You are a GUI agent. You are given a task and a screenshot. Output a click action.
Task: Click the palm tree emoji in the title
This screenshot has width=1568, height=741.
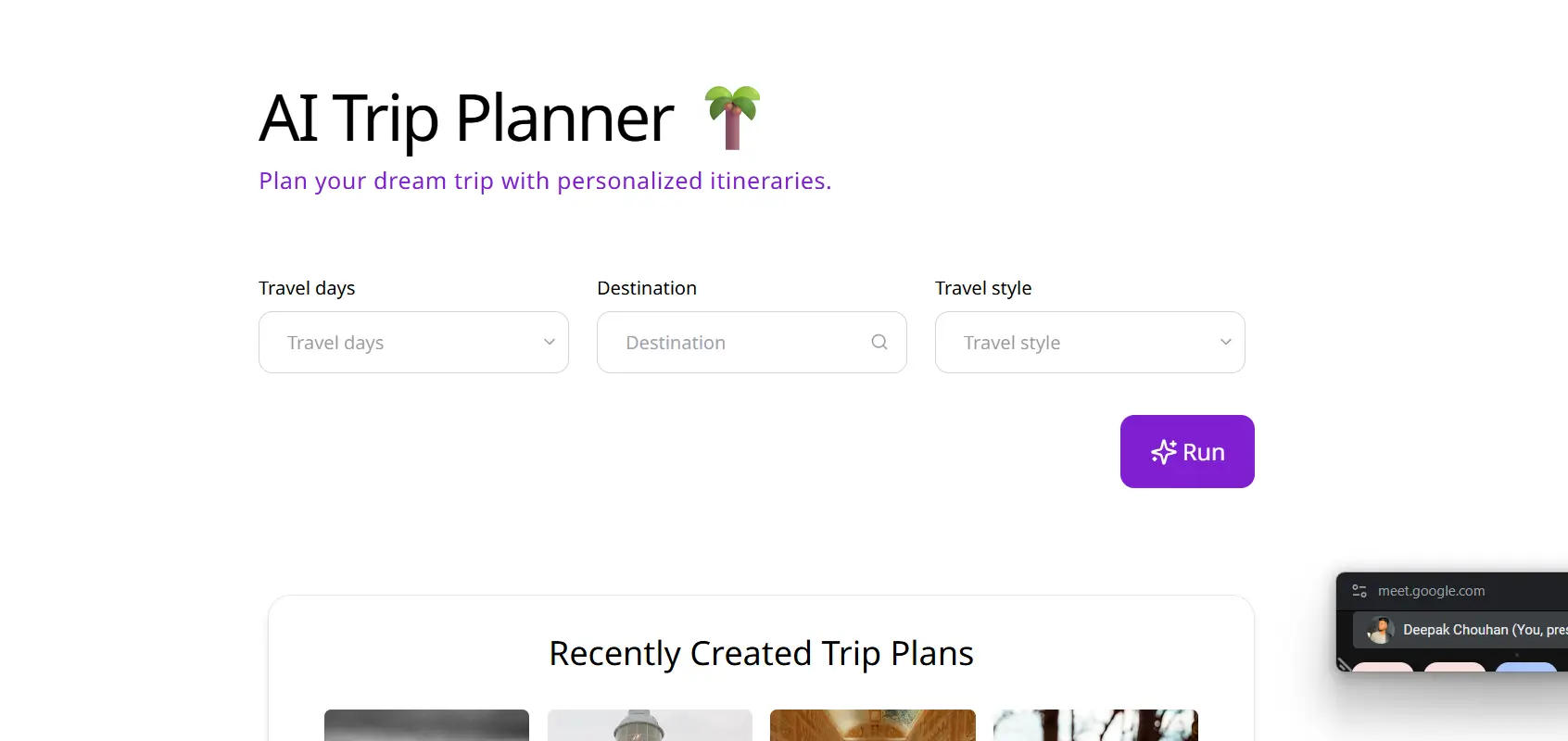(733, 117)
